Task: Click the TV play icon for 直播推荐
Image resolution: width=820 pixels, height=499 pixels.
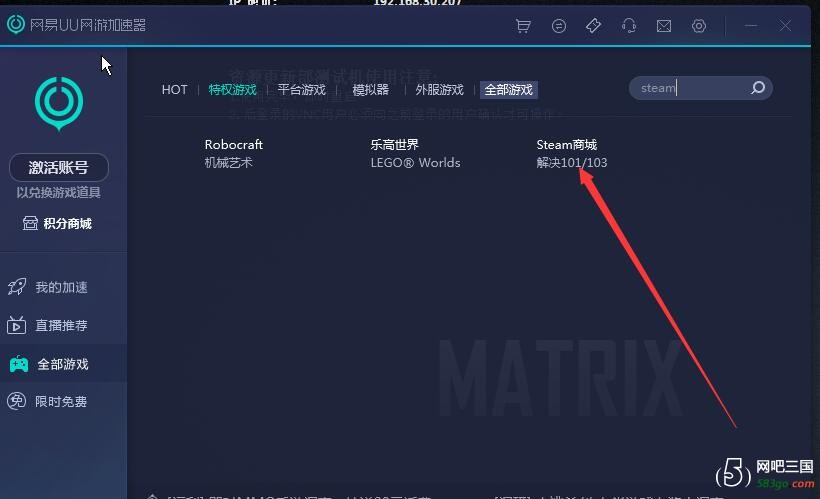Action: [16, 325]
